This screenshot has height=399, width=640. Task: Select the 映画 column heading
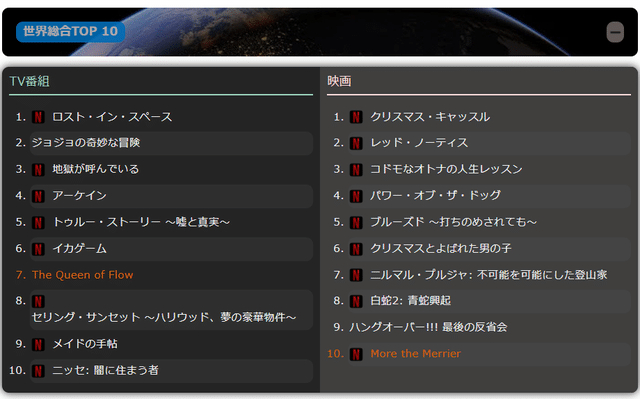pyautogui.click(x=339, y=81)
